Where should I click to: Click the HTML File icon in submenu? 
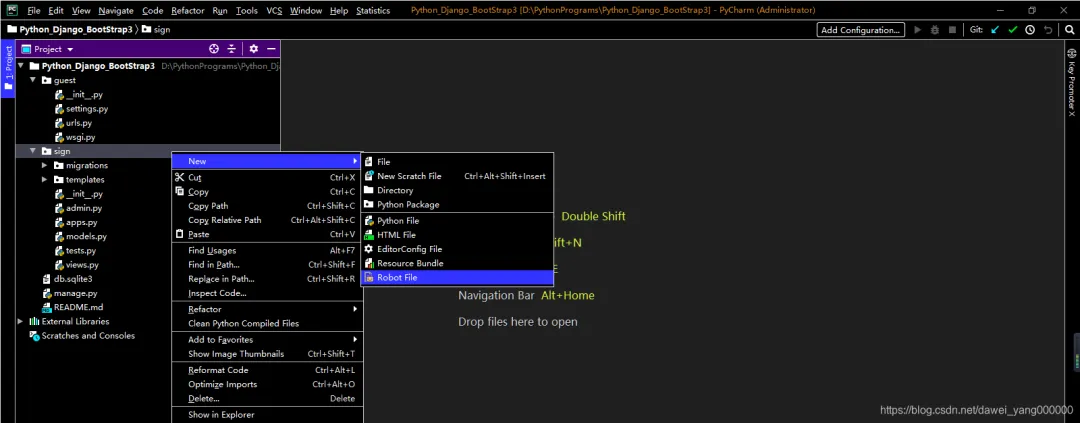(x=369, y=235)
